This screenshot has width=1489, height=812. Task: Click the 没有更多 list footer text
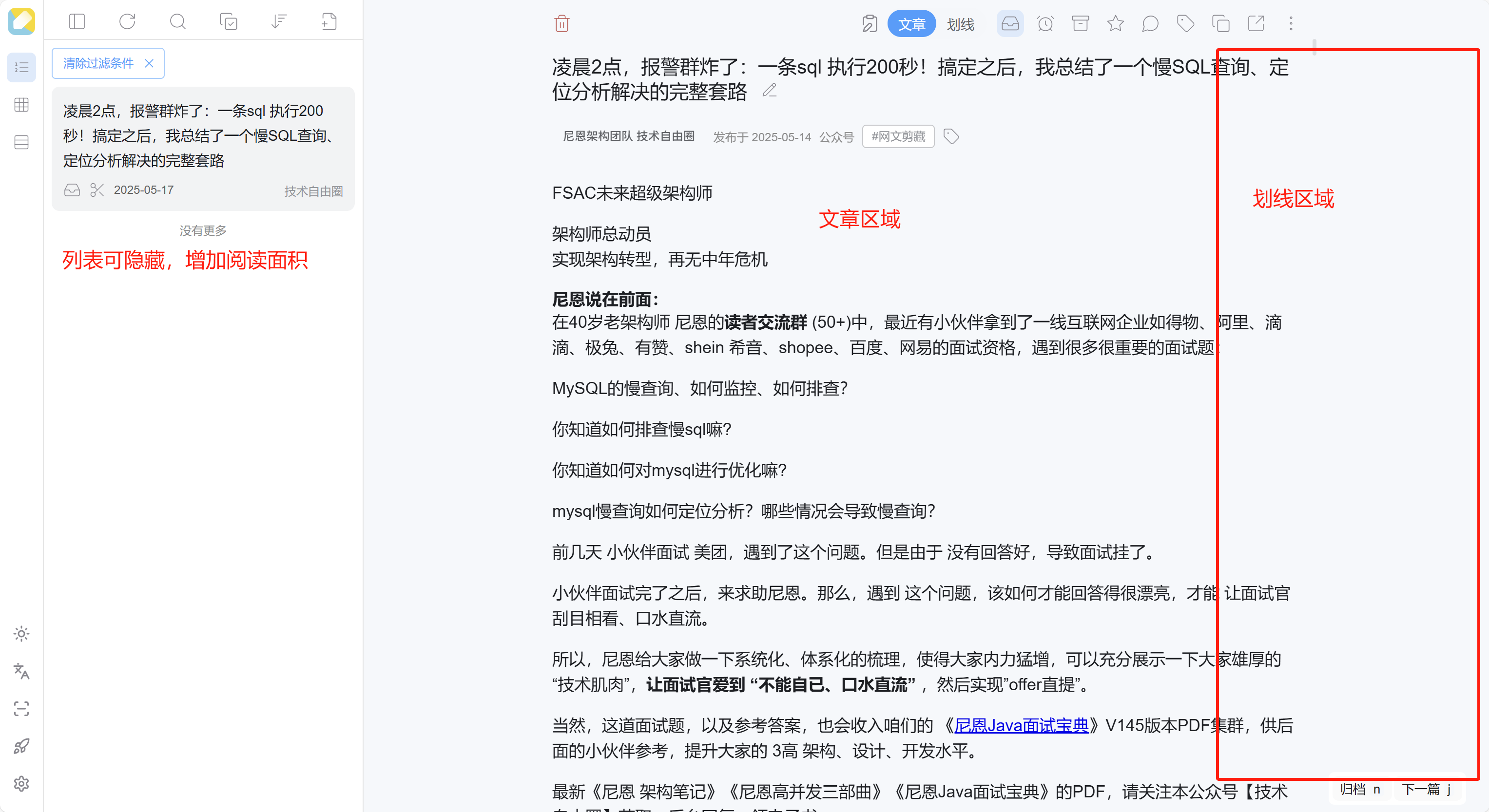tap(203, 230)
